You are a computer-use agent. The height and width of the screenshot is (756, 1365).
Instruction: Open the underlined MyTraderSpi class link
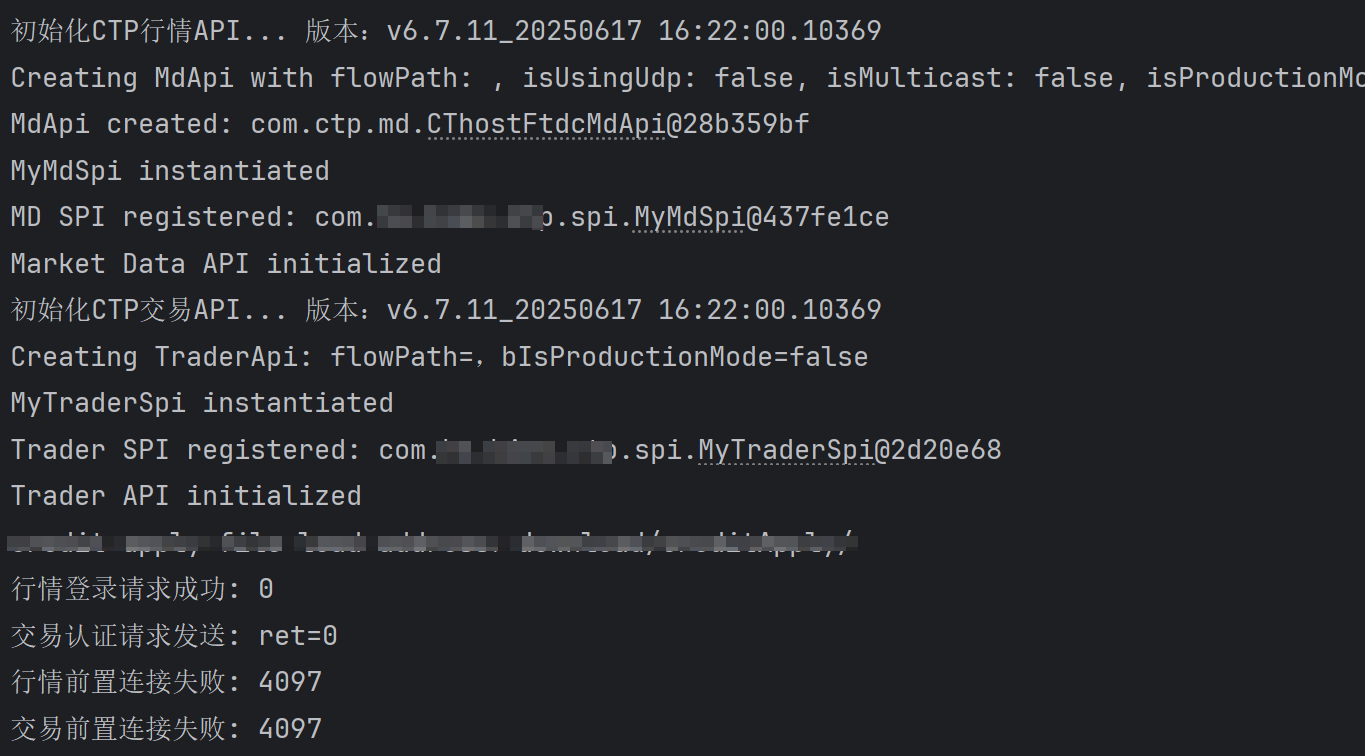[x=786, y=450]
